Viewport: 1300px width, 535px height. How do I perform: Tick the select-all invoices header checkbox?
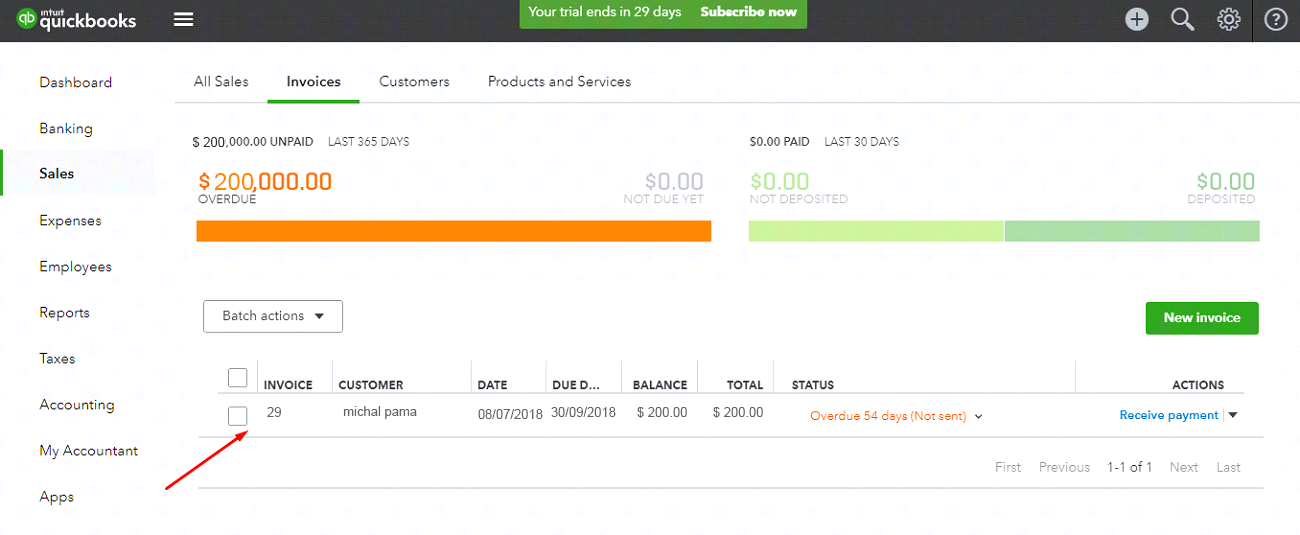237,378
